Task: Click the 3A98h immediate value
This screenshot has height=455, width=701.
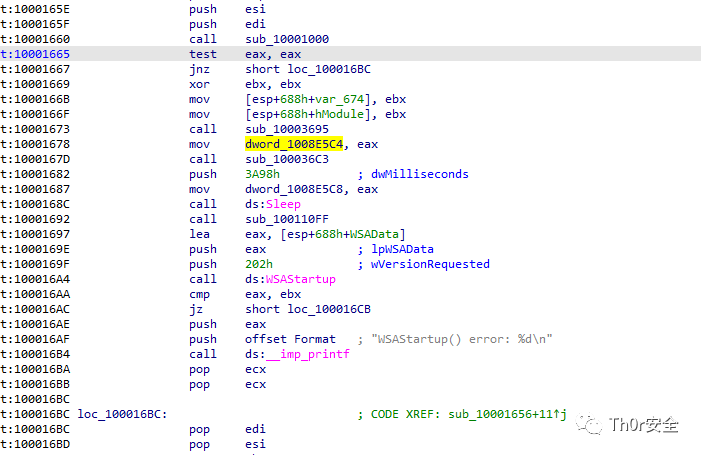Action: [262, 174]
